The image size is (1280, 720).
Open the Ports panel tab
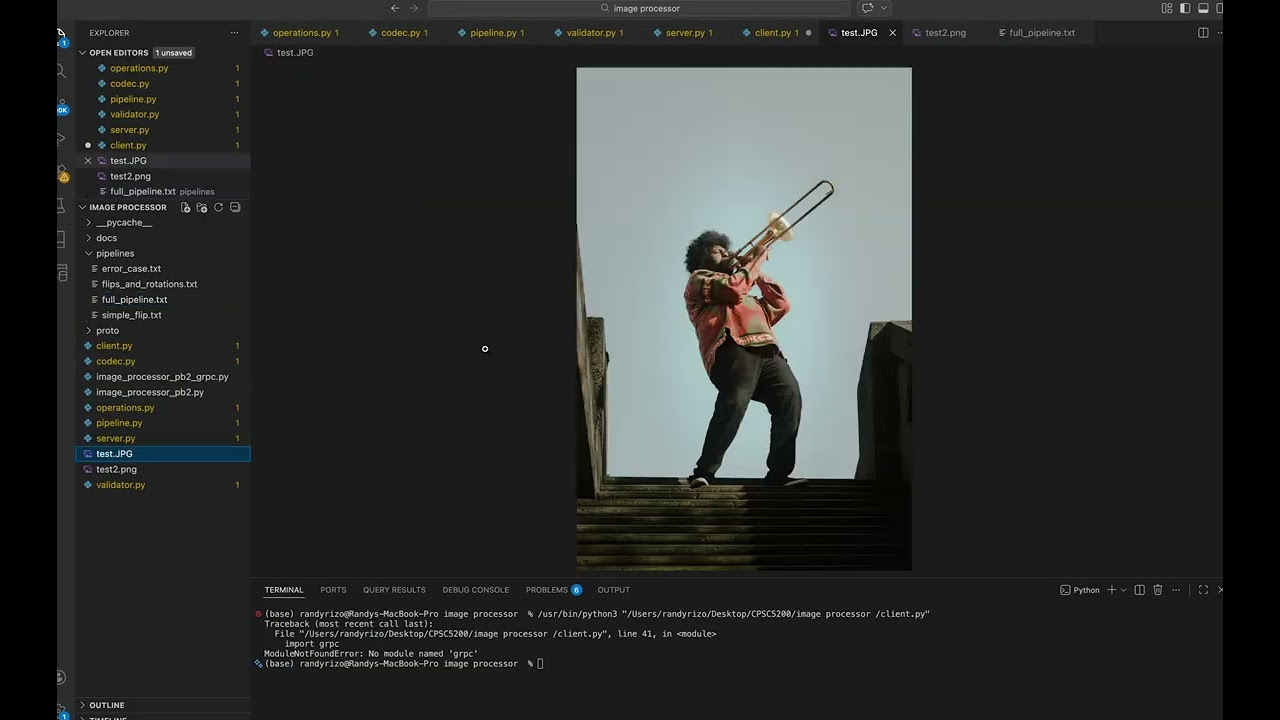333,590
